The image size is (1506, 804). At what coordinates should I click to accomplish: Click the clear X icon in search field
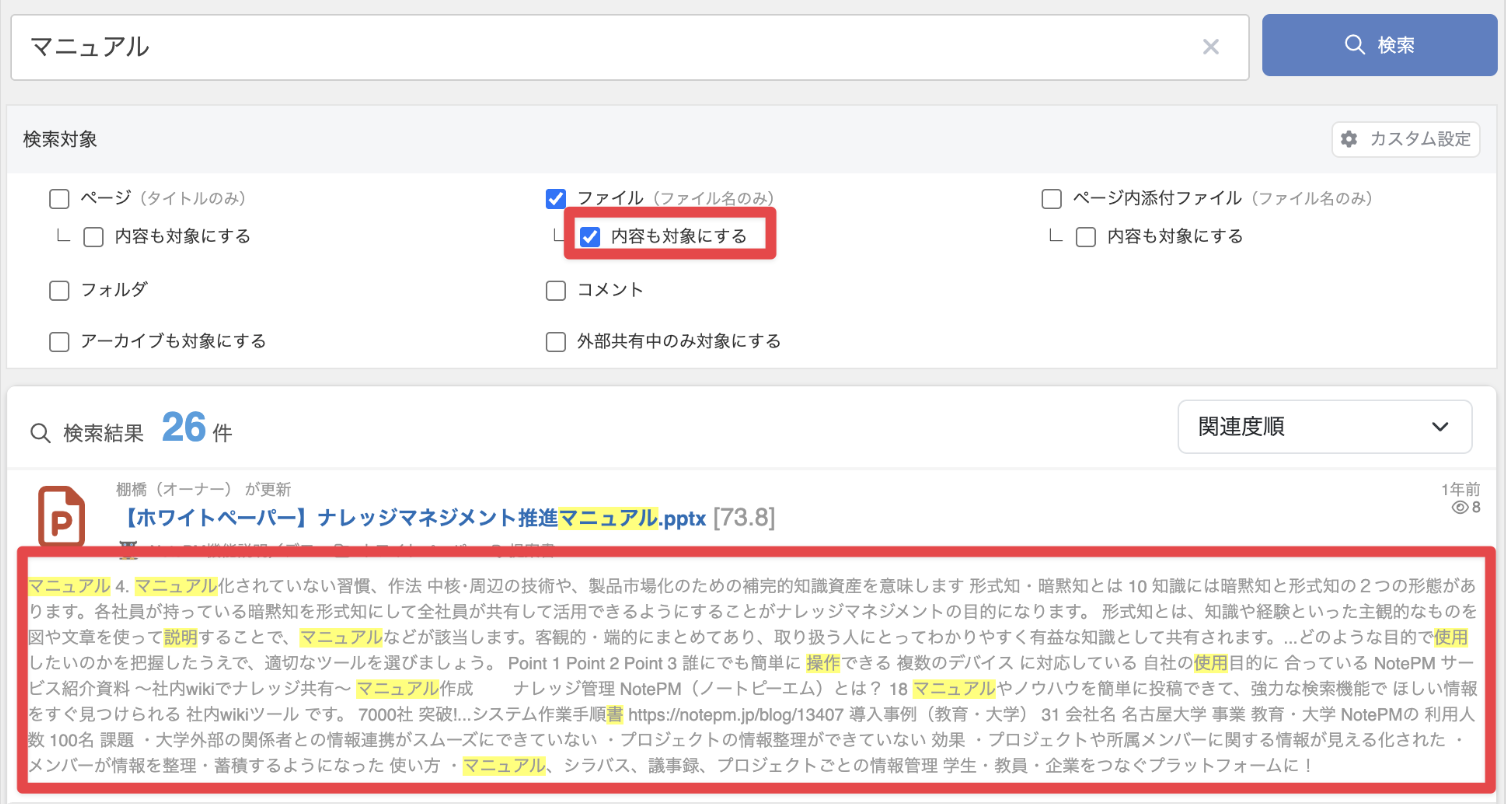pyautogui.click(x=1210, y=47)
